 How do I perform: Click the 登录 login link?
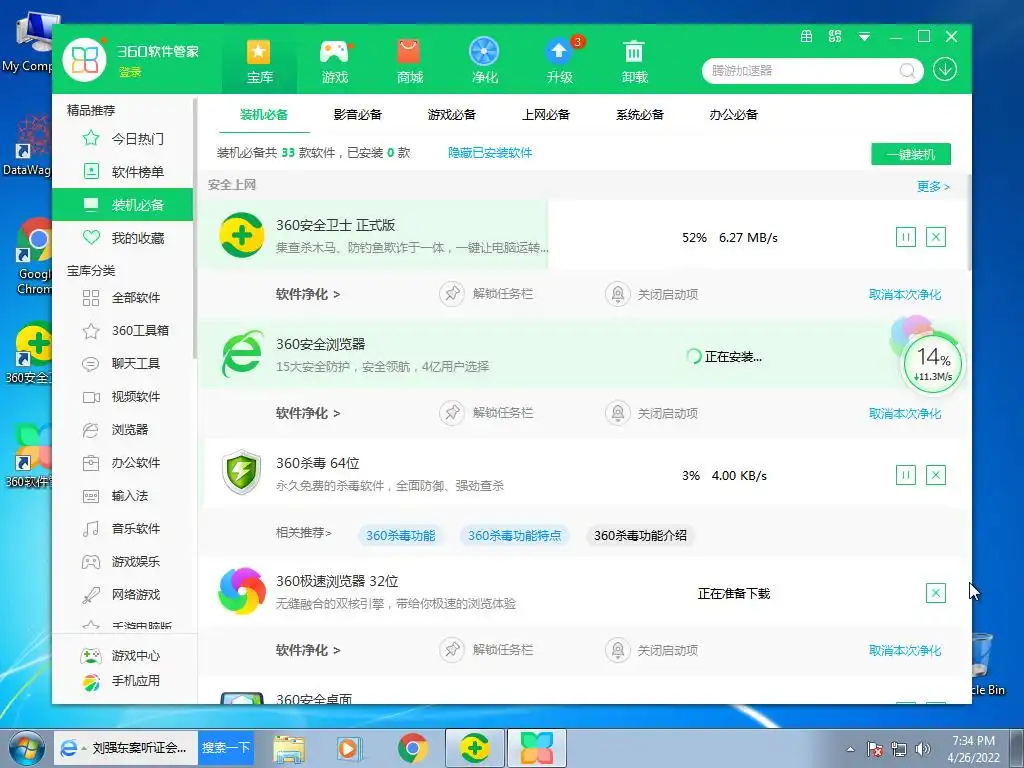click(130, 72)
